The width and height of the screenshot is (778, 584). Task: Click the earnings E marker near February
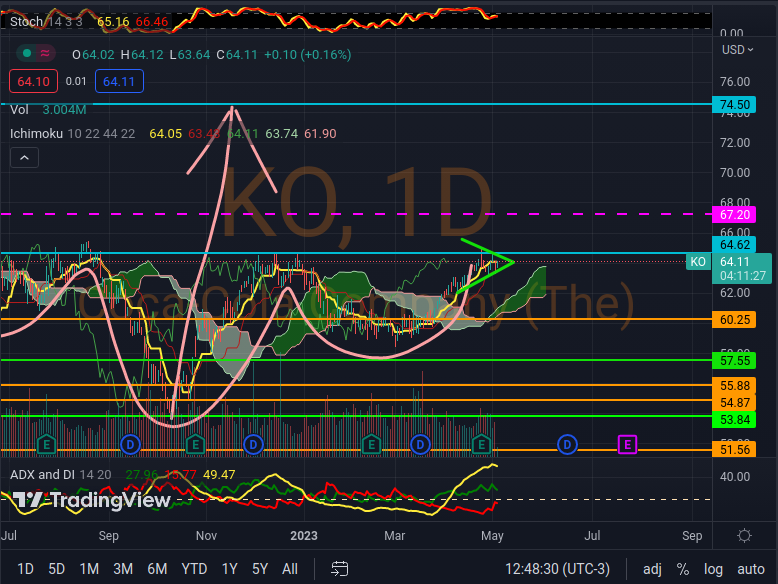(371, 445)
